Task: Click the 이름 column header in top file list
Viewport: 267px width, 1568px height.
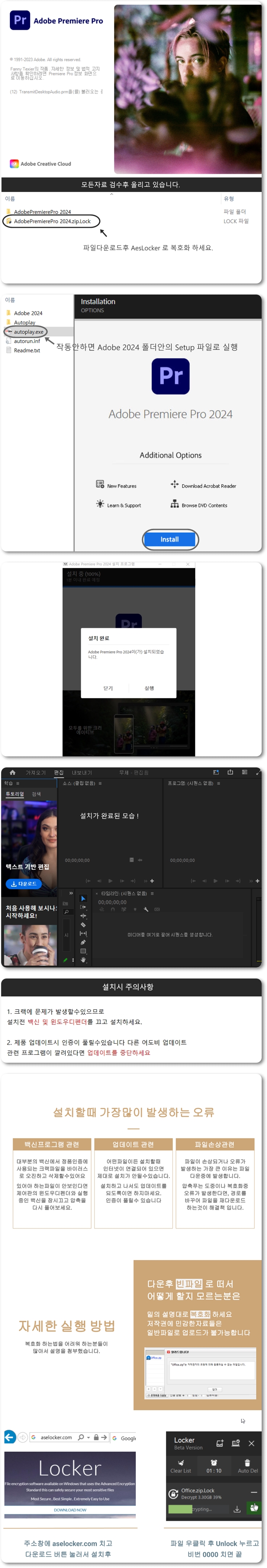Action: (10, 199)
